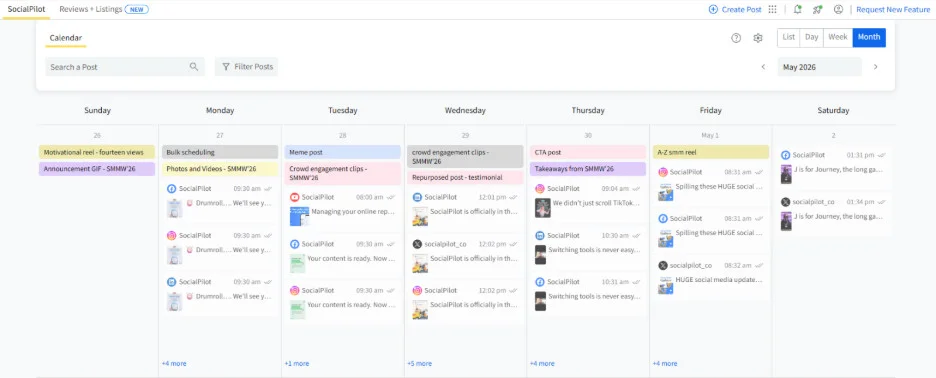Click Facebook icon on Saturday 01:31 post
Screen dimensions: 936x378
786,155
